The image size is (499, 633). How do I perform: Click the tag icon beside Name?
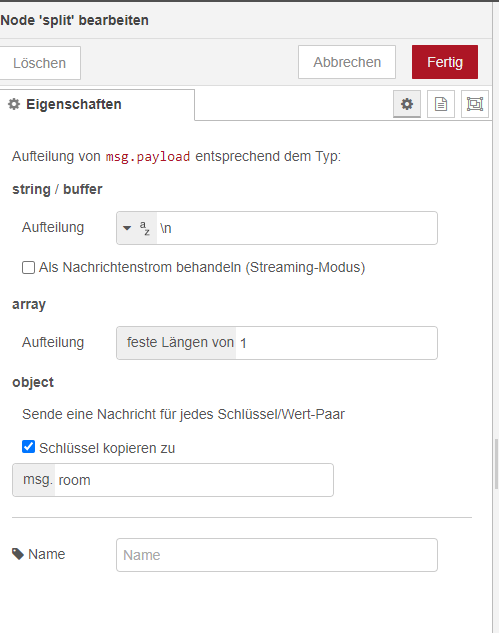(x=18, y=554)
